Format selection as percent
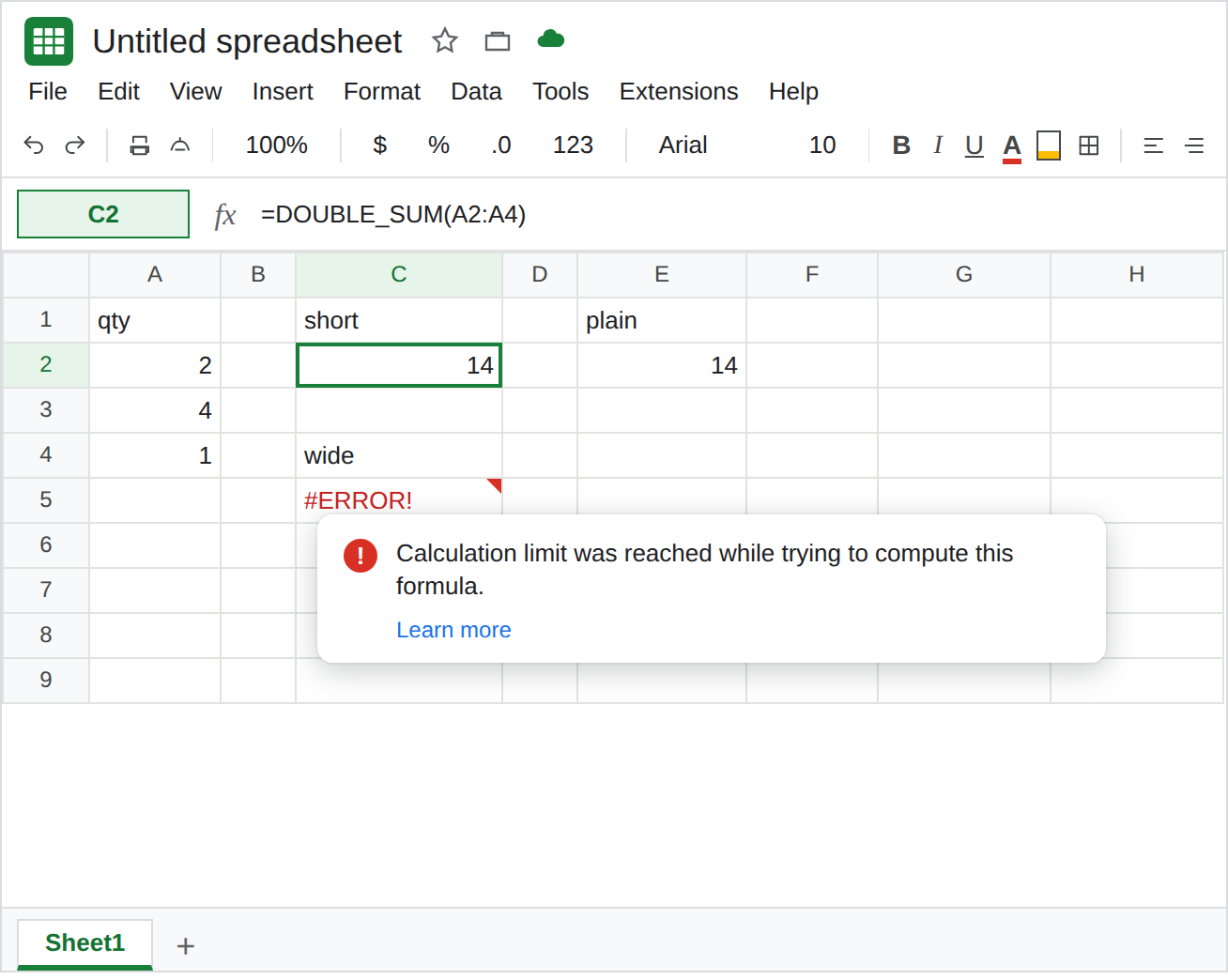The image size is (1228, 980). tap(438, 145)
